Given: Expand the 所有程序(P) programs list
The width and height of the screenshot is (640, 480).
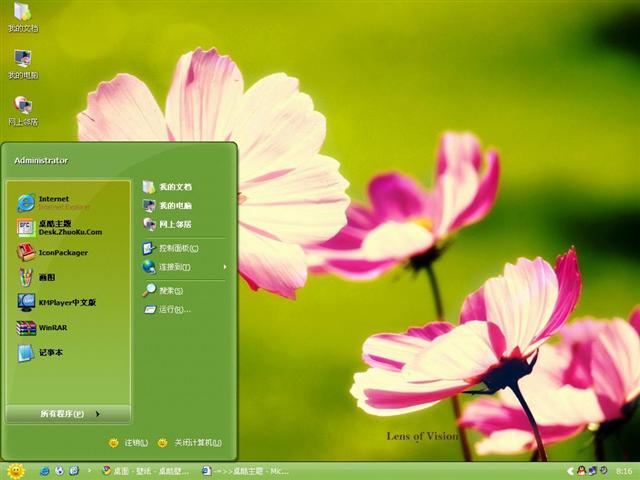Looking at the screenshot, I should (67, 413).
